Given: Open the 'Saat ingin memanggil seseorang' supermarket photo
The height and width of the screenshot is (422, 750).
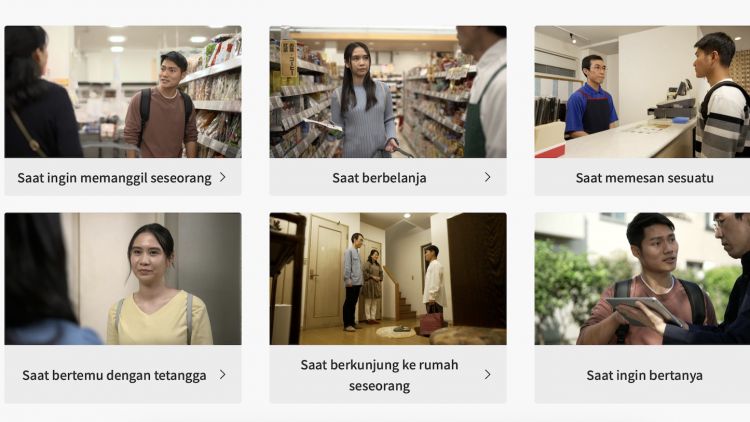Looking at the screenshot, I should (x=123, y=92).
